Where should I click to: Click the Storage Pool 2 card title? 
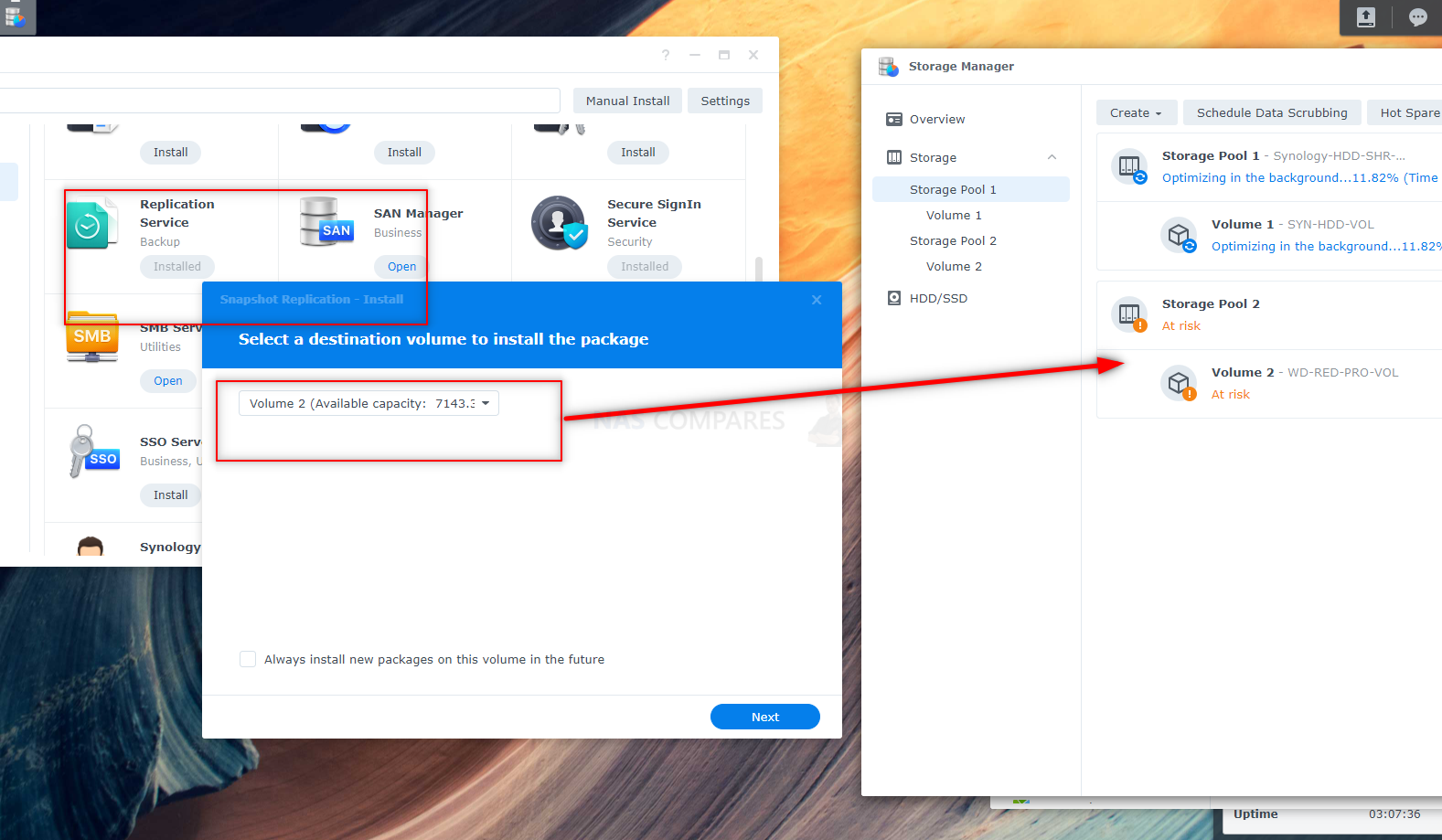click(x=1211, y=303)
